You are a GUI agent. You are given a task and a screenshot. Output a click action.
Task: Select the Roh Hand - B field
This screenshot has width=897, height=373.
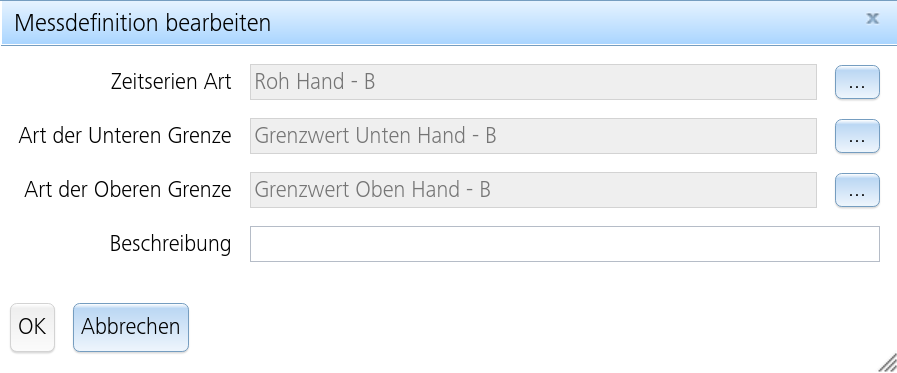(533, 82)
